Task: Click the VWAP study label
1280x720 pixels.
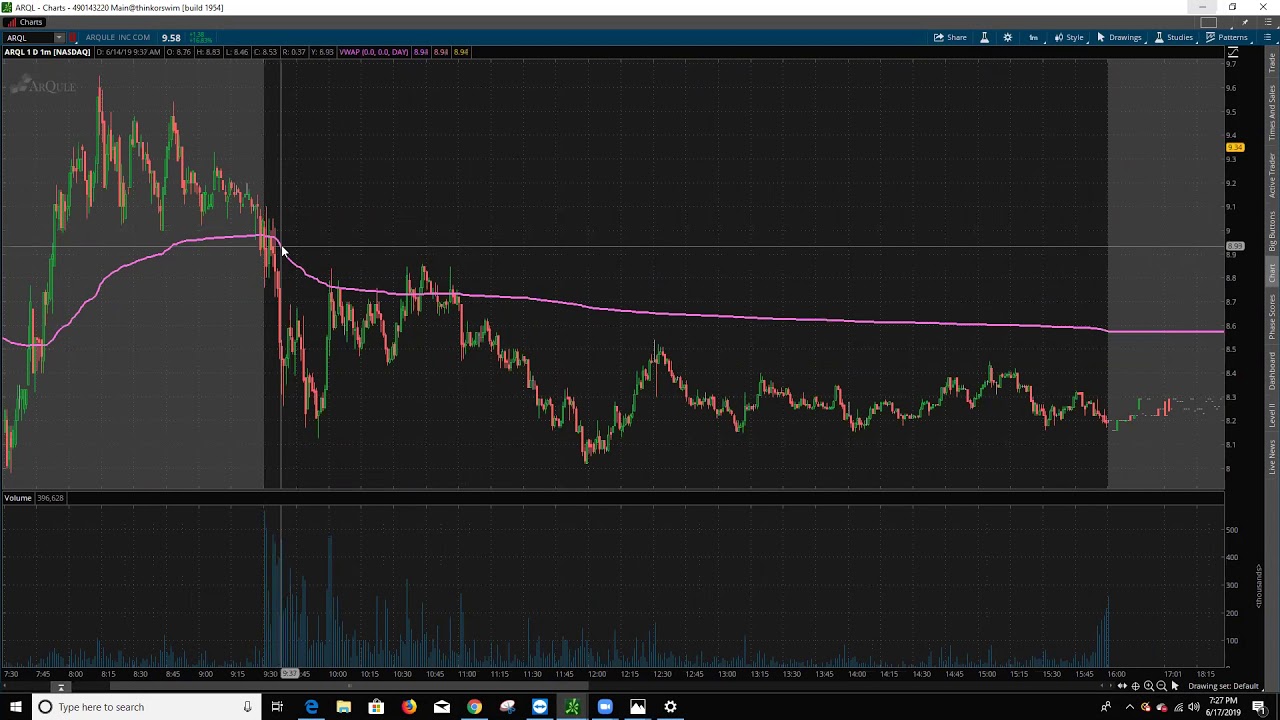Action: click(374, 52)
